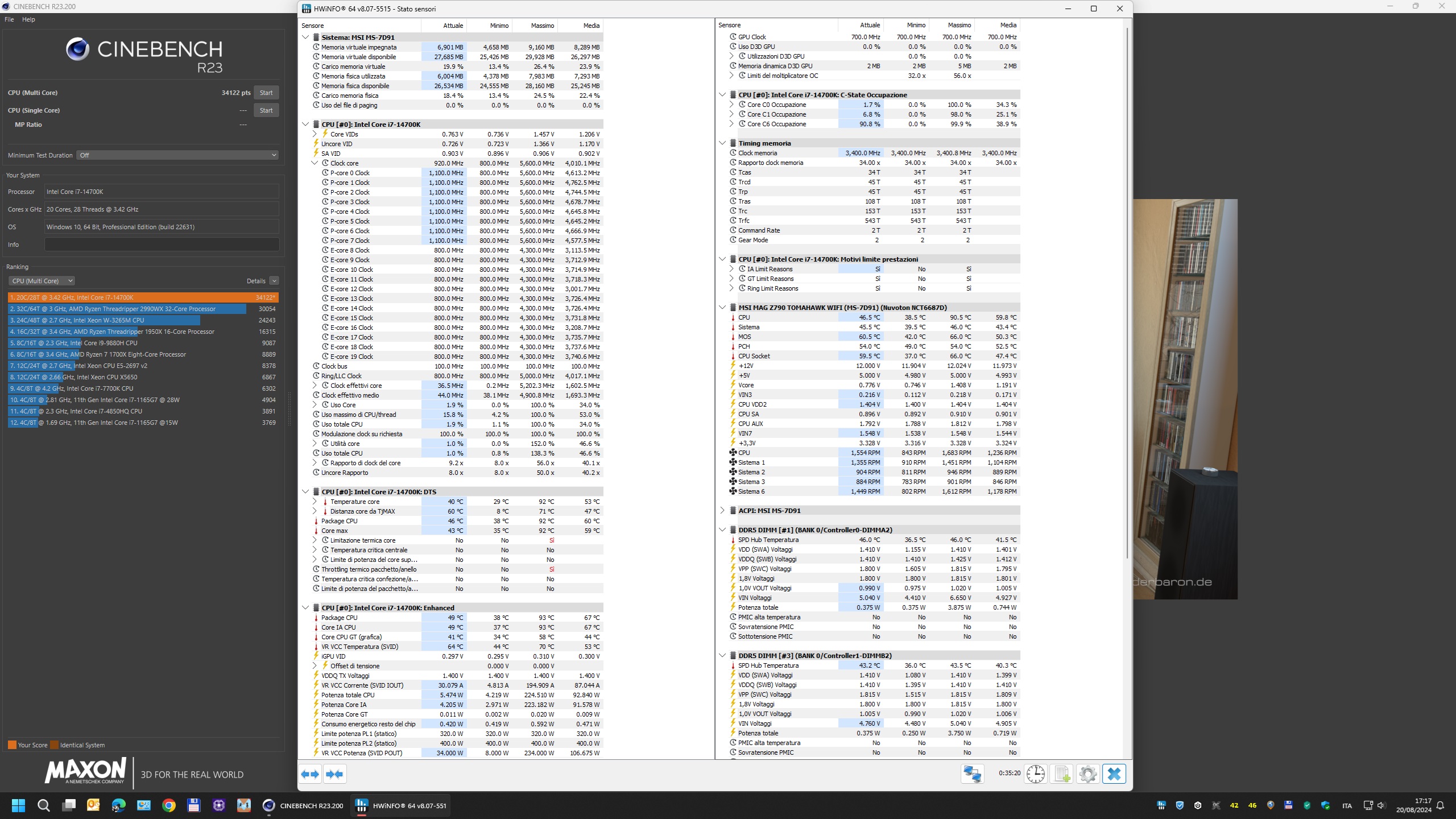
Task: Select ranking entry Intel Xeon W-3265M CPU
Action: tap(143, 320)
